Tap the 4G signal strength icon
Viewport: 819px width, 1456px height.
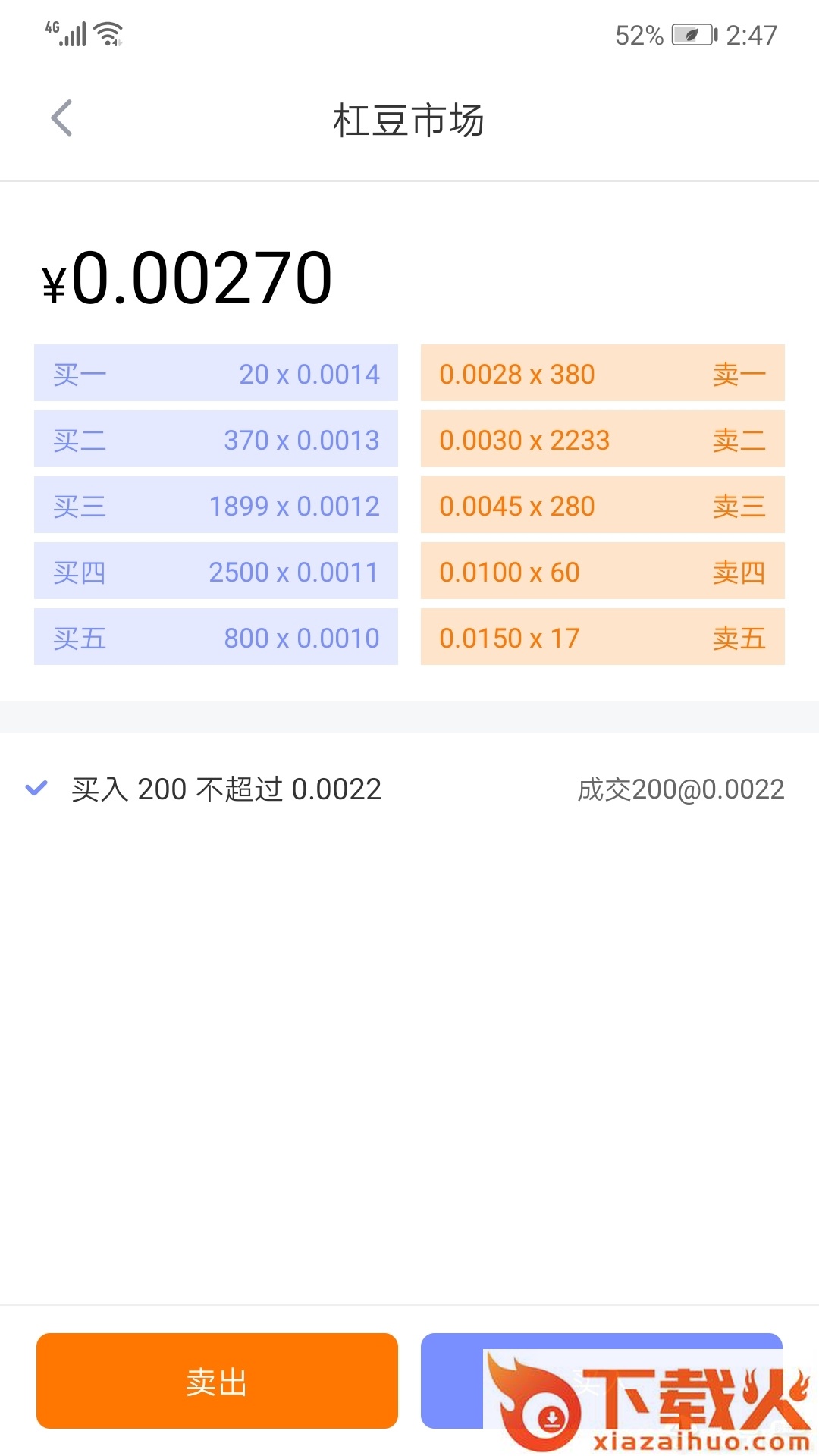point(67,33)
